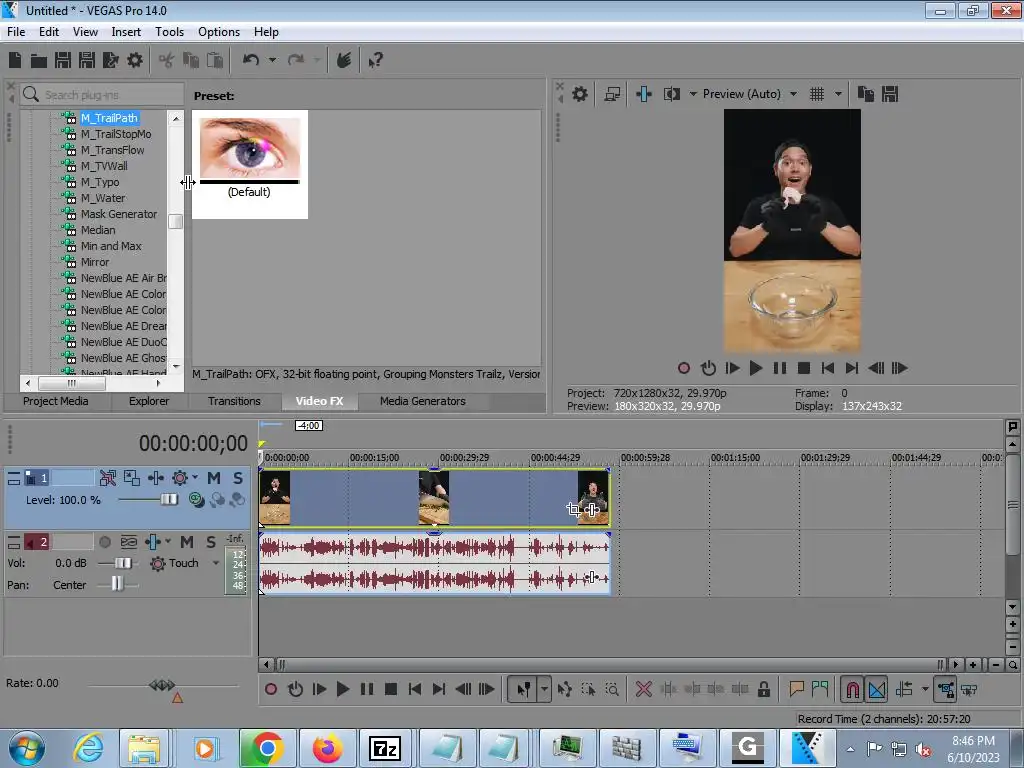Stop playback in the preview window
Screen dimensions: 1024x768
click(804, 368)
